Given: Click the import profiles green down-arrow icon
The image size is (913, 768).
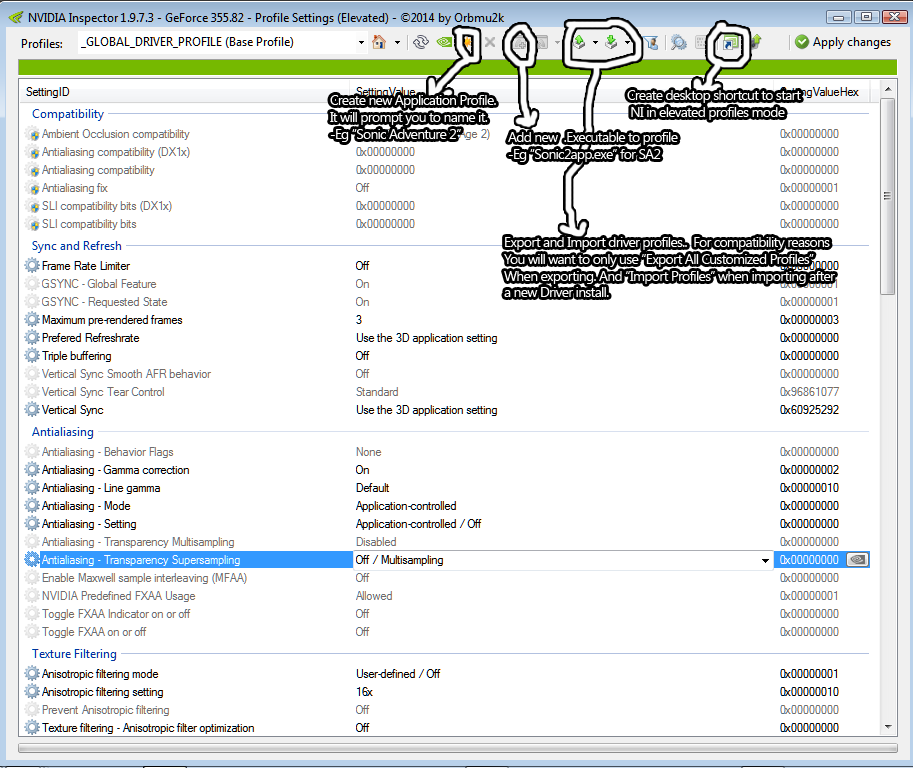Looking at the screenshot, I should pos(611,42).
